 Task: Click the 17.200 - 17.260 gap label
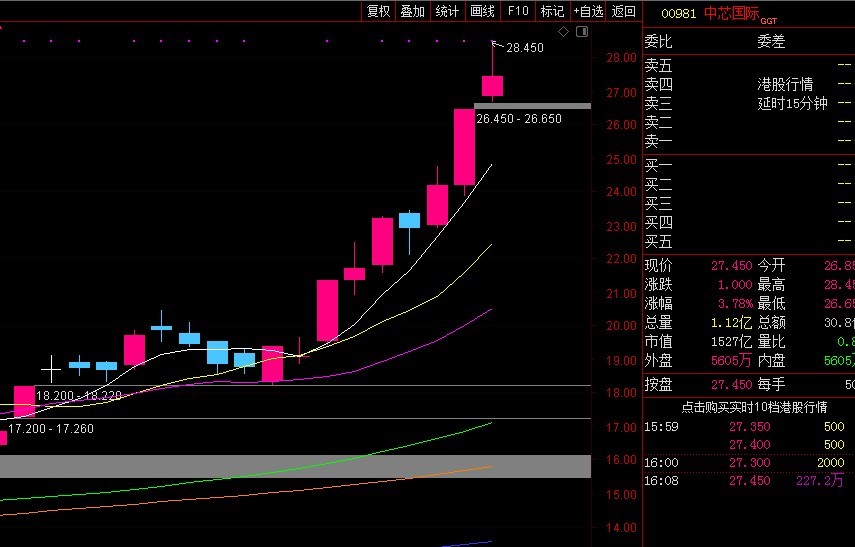tap(51, 429)
